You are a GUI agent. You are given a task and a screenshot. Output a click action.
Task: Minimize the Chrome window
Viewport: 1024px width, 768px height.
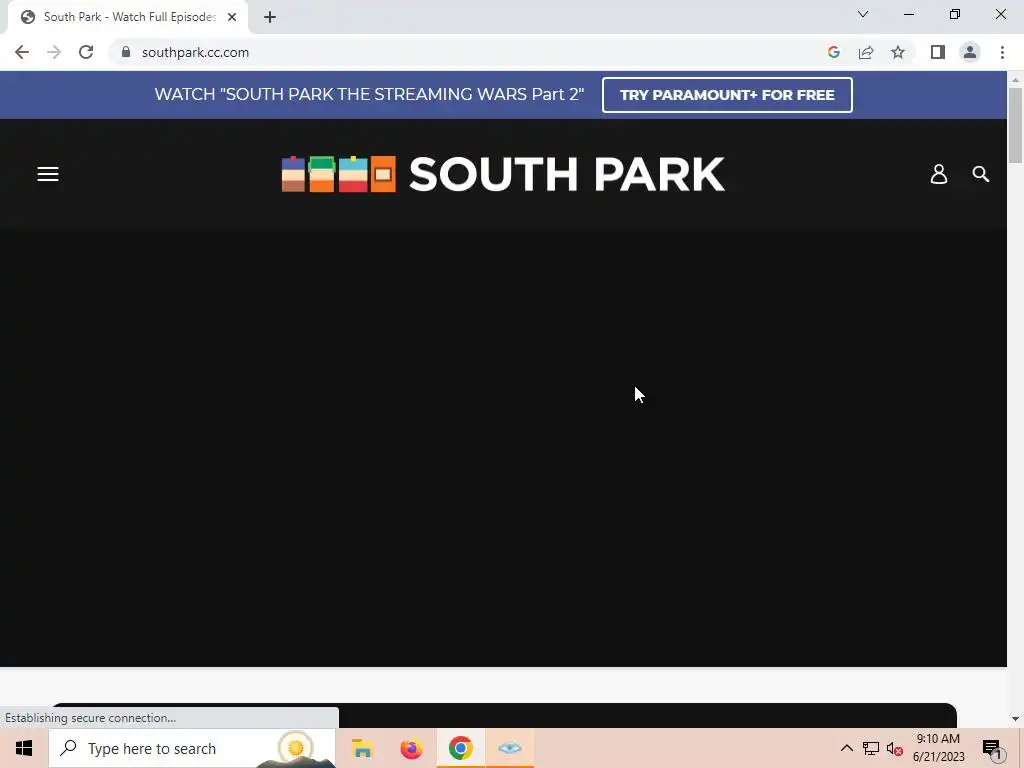[x=908, y=14]
